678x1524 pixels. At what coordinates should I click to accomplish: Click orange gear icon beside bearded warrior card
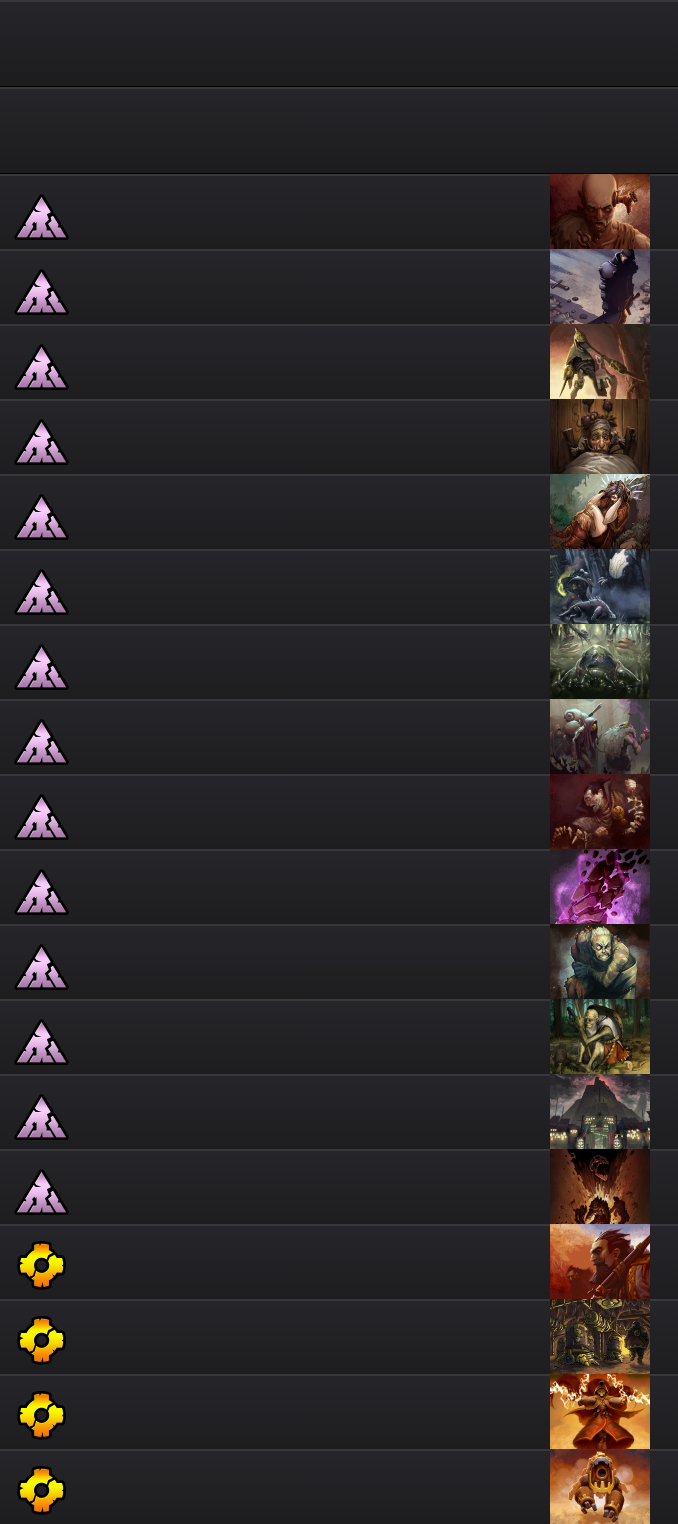pyautogui.click(x=41, y=1266)
